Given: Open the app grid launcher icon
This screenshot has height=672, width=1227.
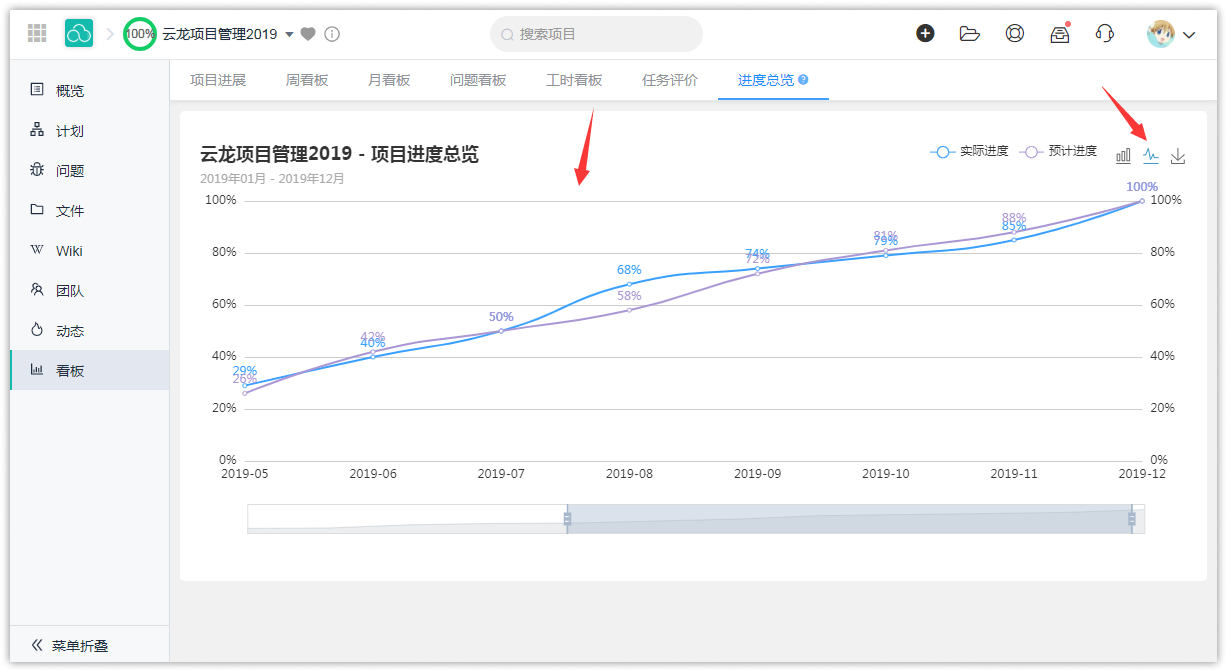Looking at the screenshot, I should point(37,34).
